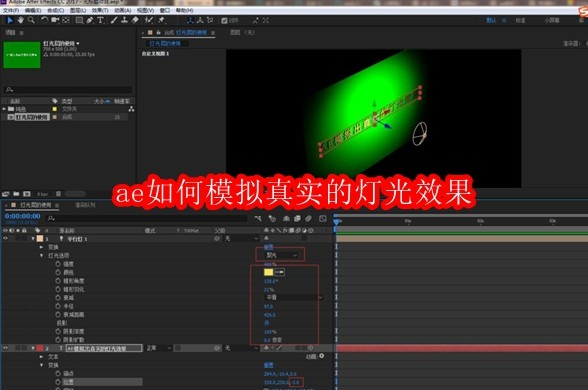Select the Hand tool

tap(21, 20)
